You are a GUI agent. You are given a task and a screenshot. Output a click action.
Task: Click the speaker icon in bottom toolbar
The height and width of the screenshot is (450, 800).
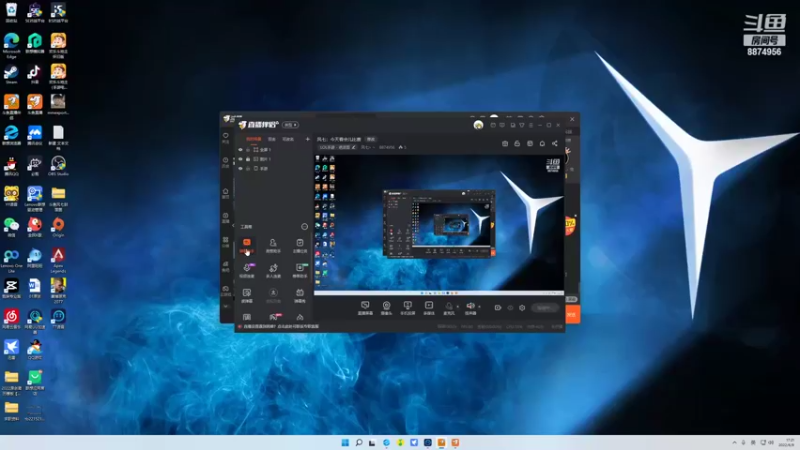click(x=470, y=307)
